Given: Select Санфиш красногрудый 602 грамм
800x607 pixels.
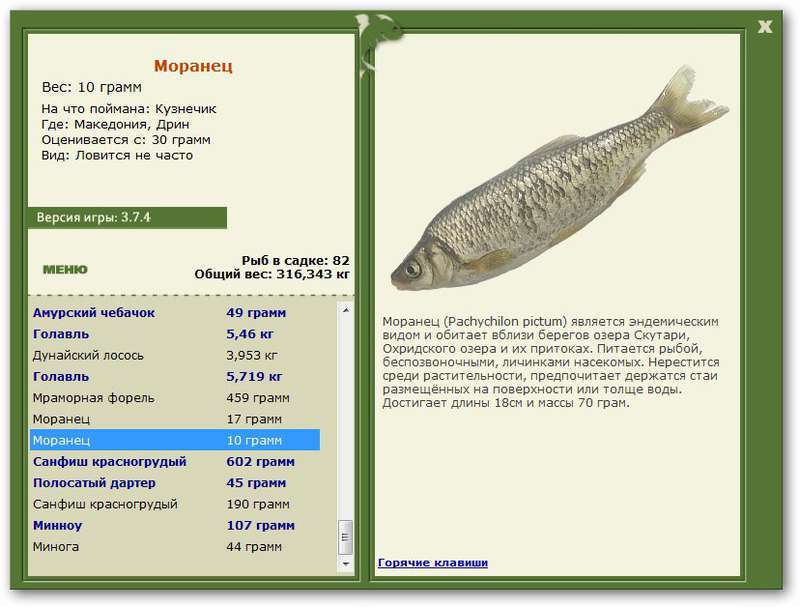Looking at the screenshot, I should [109, 462].
